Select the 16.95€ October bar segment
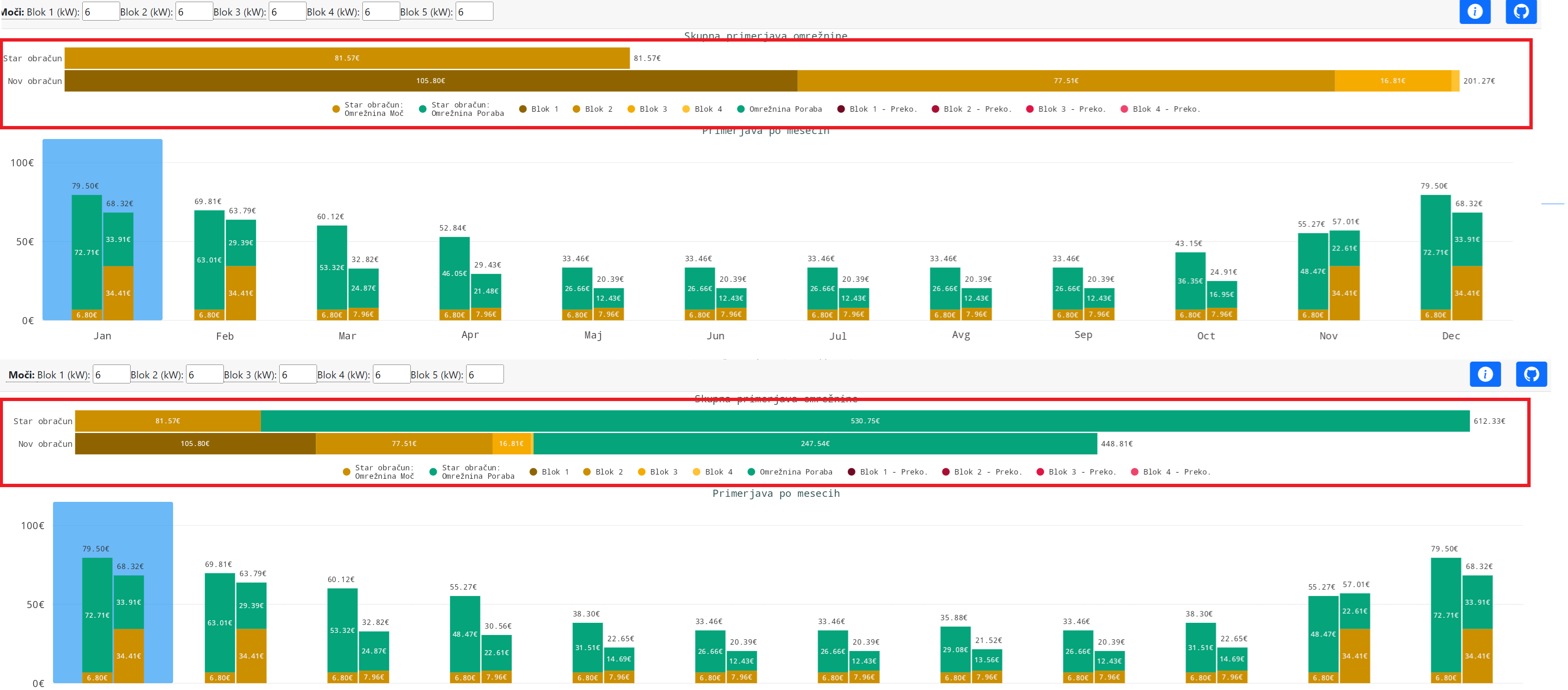The height and width of the screenshot is (690, 1568). 1222,295
